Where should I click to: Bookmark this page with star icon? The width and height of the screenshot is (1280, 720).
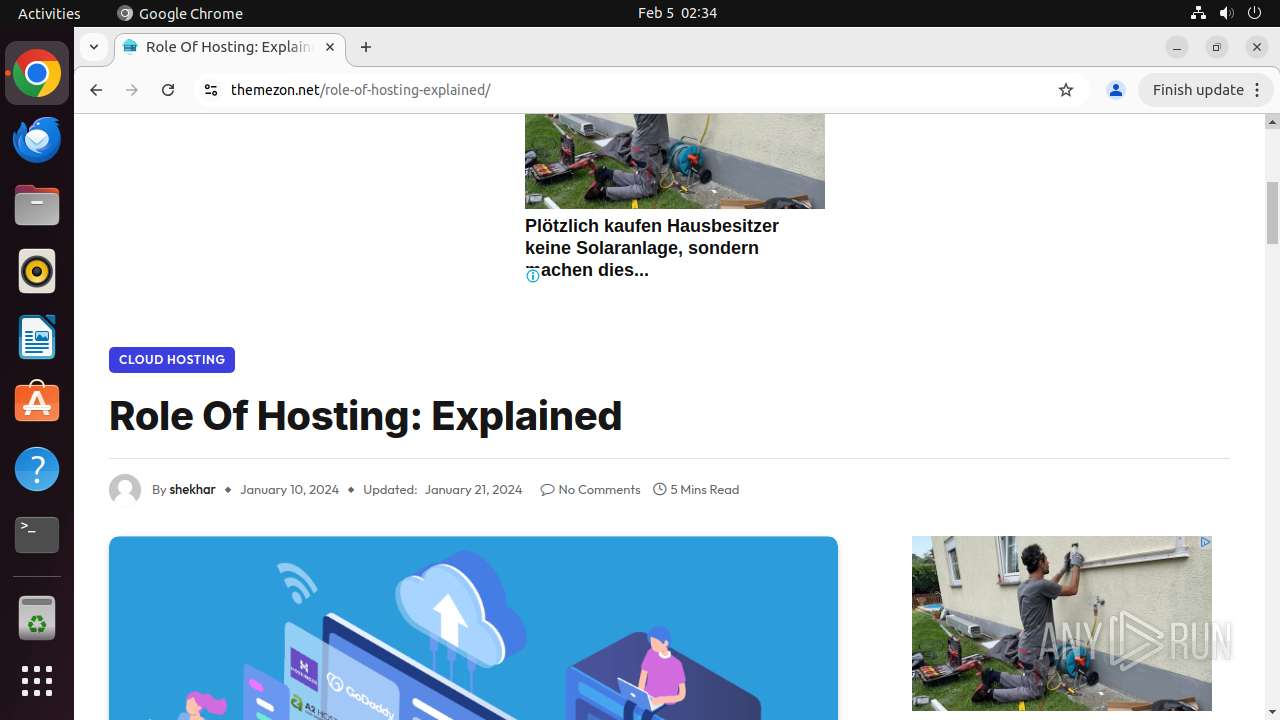pyautogui.click(x=1066, y=90)
